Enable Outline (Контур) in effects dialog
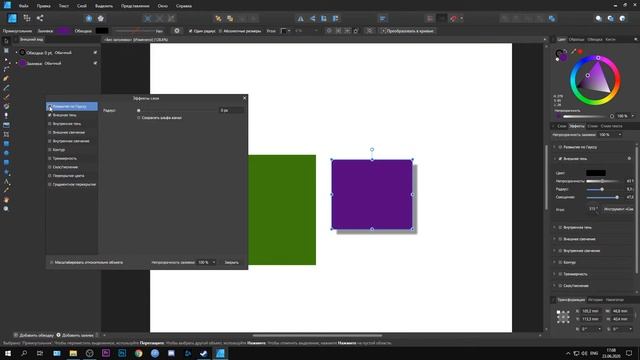 pyautogui.click(x=50, y=150)
